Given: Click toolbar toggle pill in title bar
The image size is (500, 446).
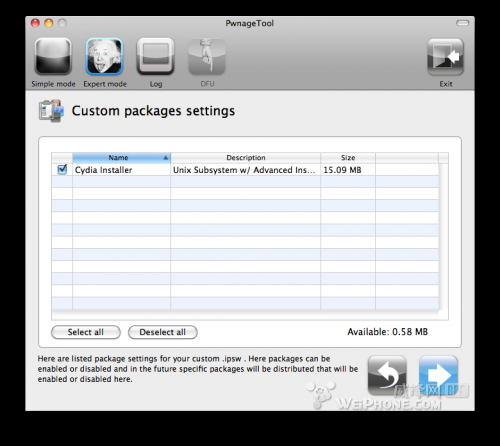Looking at the screenshot, I should (462, 23).
